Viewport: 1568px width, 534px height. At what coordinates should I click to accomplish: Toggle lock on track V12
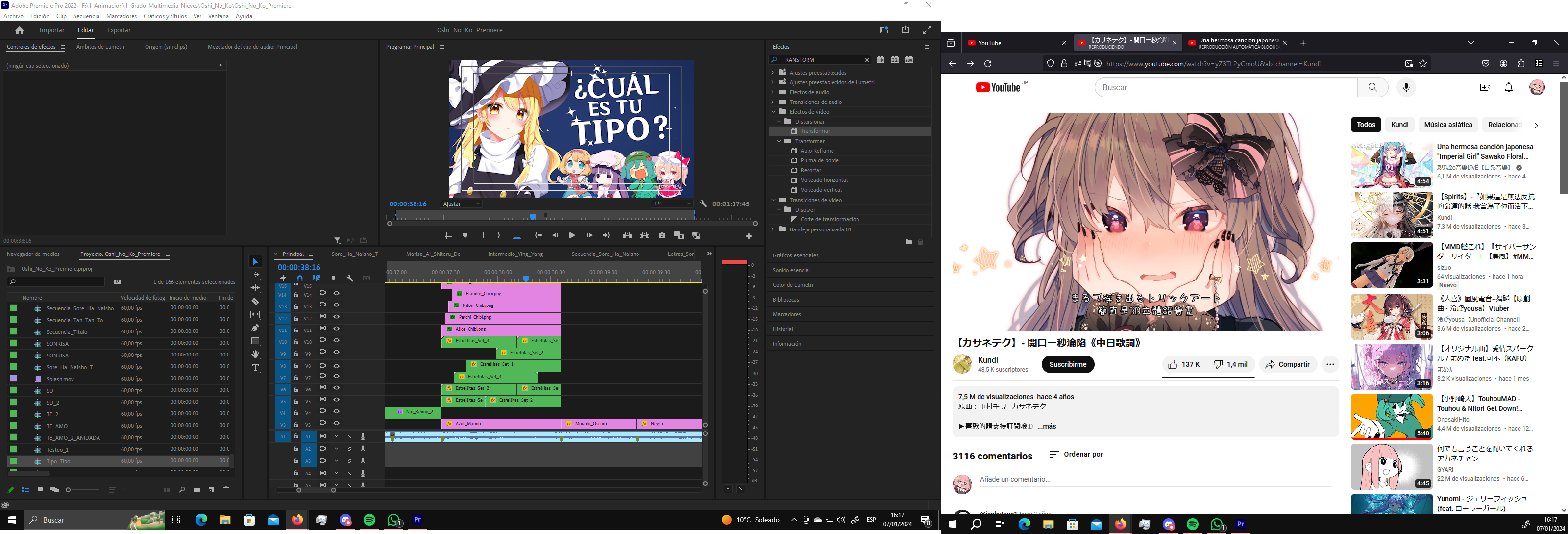(296, 318)
